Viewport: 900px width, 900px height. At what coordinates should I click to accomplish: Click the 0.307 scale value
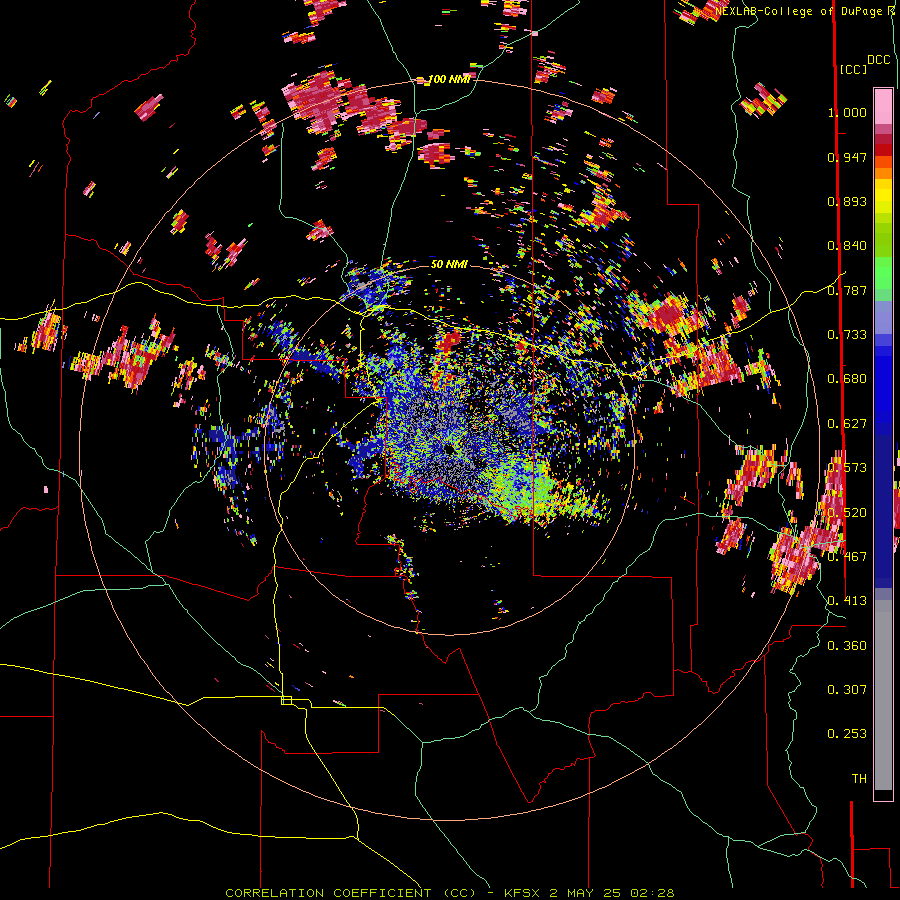click(847, 690)
